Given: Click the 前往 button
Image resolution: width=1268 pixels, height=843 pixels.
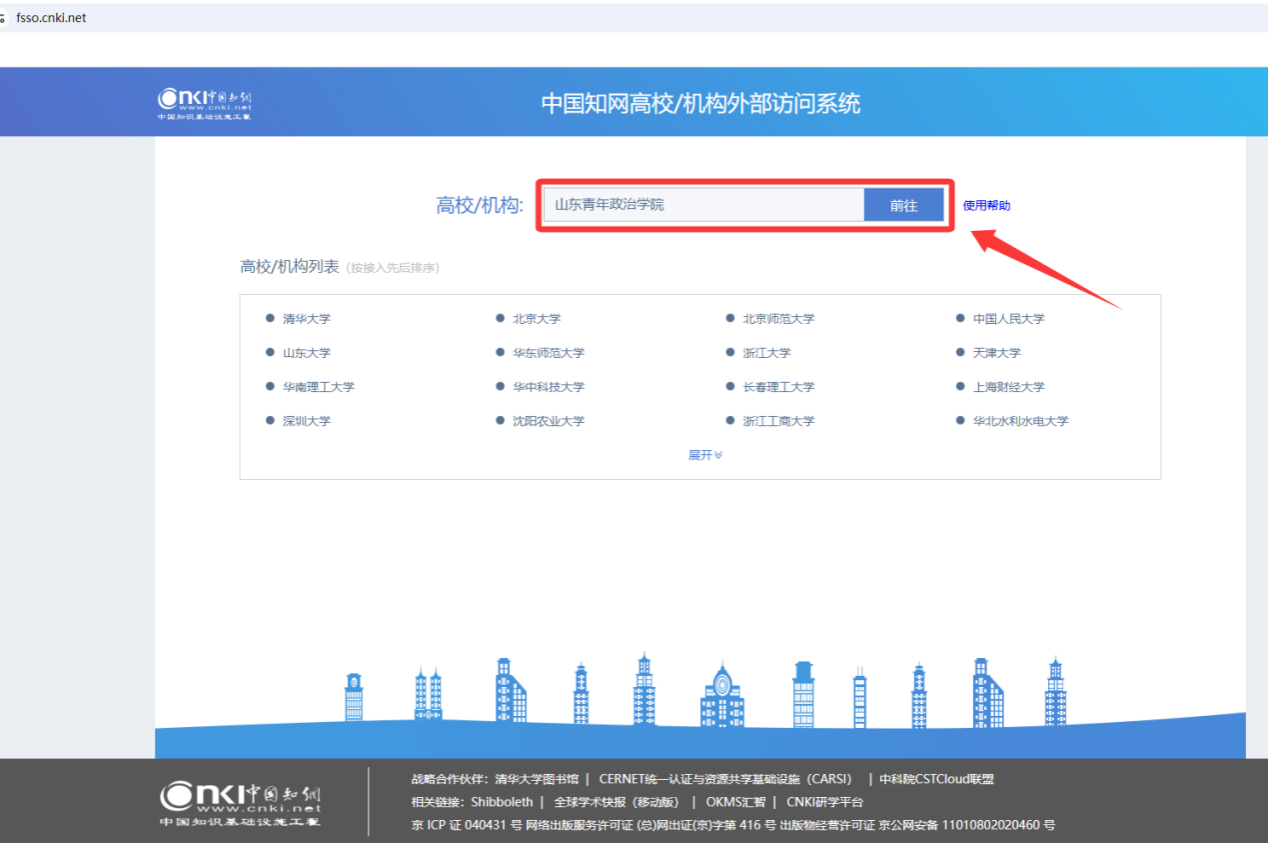Looking at the screenshot, I should pos(903,205).
